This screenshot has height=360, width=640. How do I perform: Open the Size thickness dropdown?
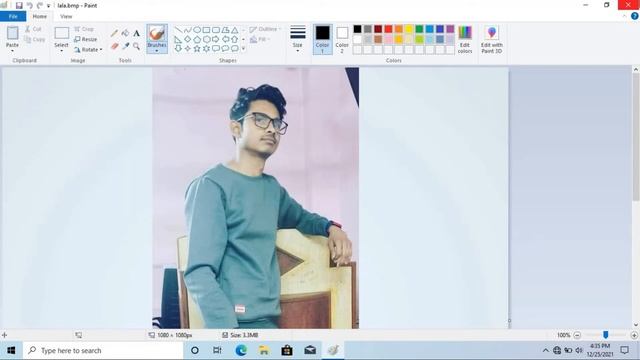click(x=298, y=39)
